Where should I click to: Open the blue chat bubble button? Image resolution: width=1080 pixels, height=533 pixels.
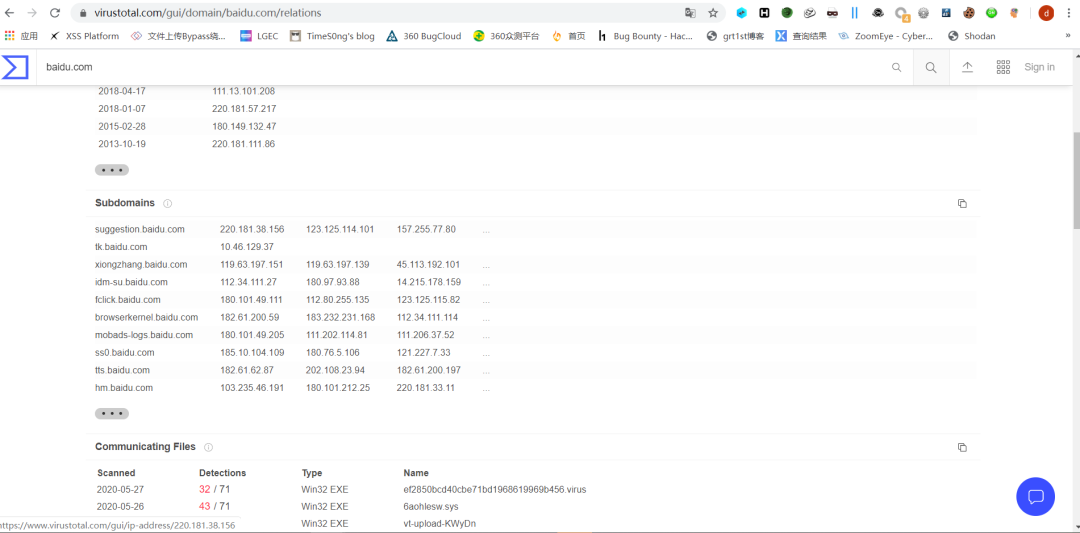click(x=1035, y=497)
